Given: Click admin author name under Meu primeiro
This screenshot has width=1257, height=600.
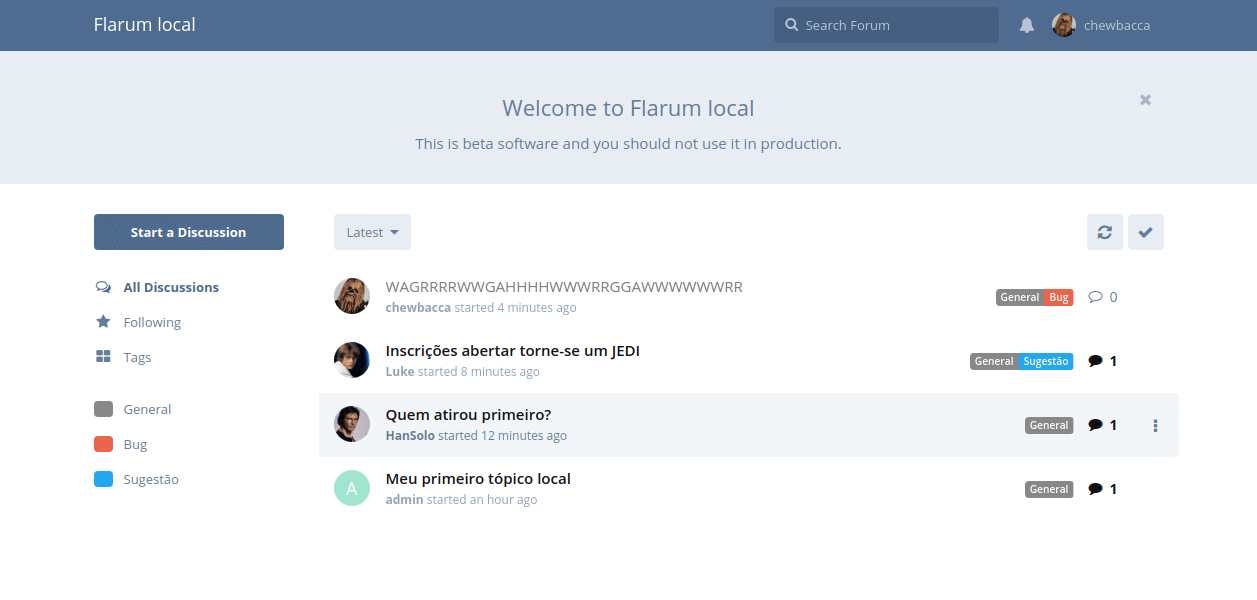Looking at the screenshot, I should tap(404, 500).
